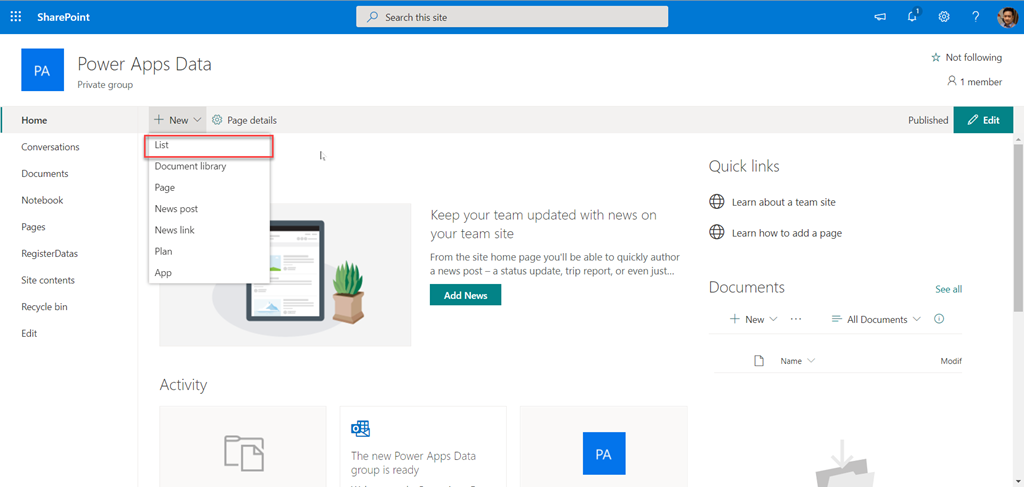Click the megaphone feedback icon
This screenshot has height=487, width=1024.
(880, 17)
